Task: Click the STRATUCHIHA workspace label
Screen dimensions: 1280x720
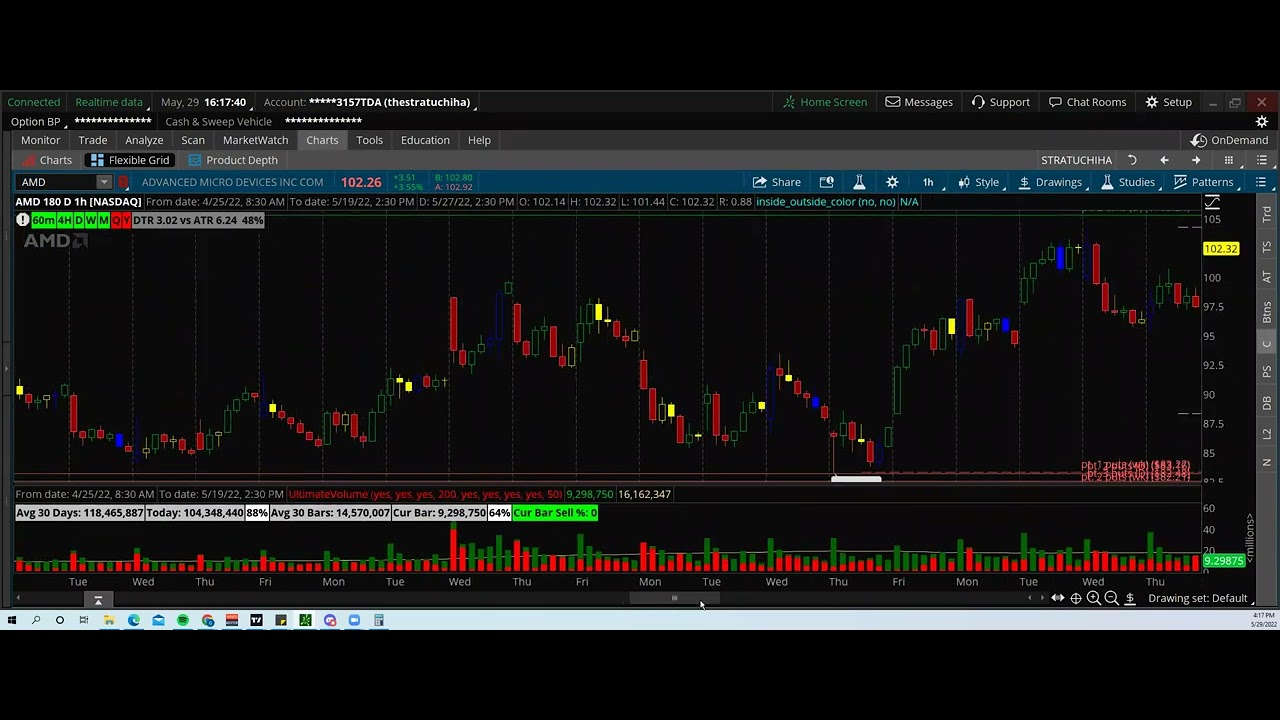Action: point(1076,160)
